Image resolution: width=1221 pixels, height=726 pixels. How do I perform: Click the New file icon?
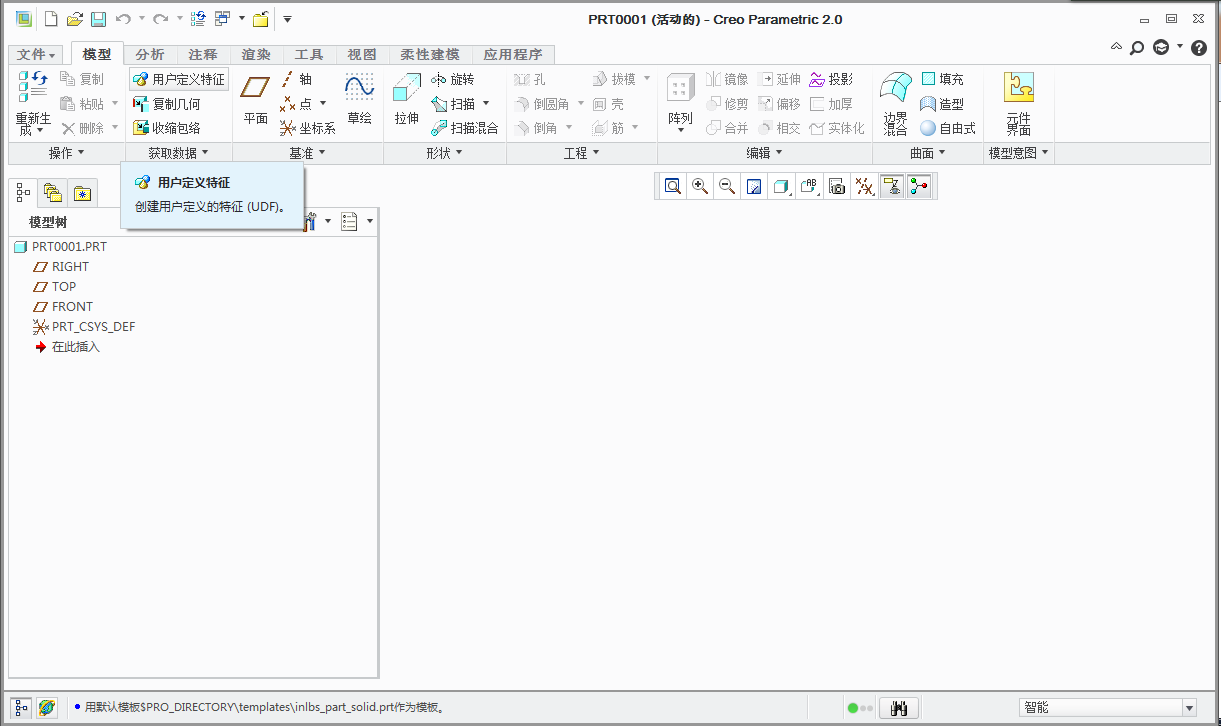[x=51, y=19]
